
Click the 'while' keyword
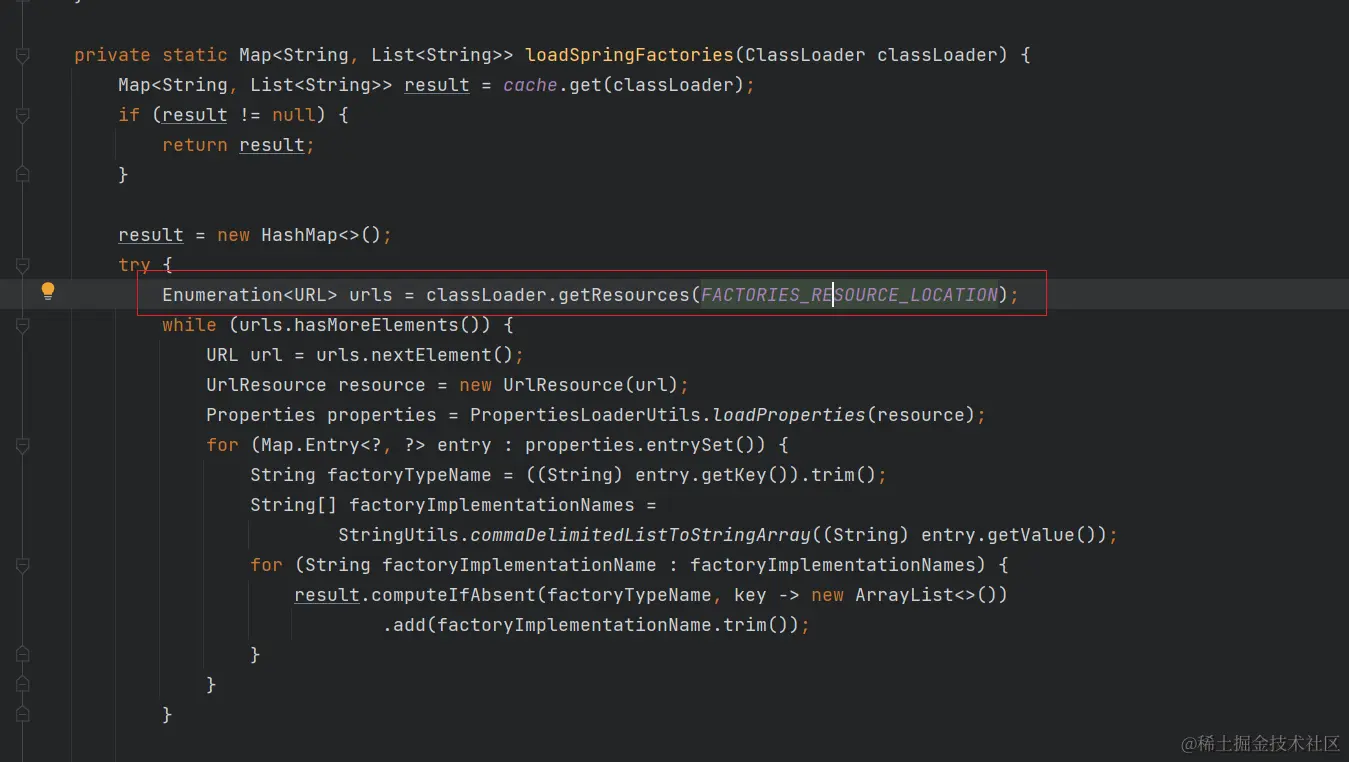point(189,325)
